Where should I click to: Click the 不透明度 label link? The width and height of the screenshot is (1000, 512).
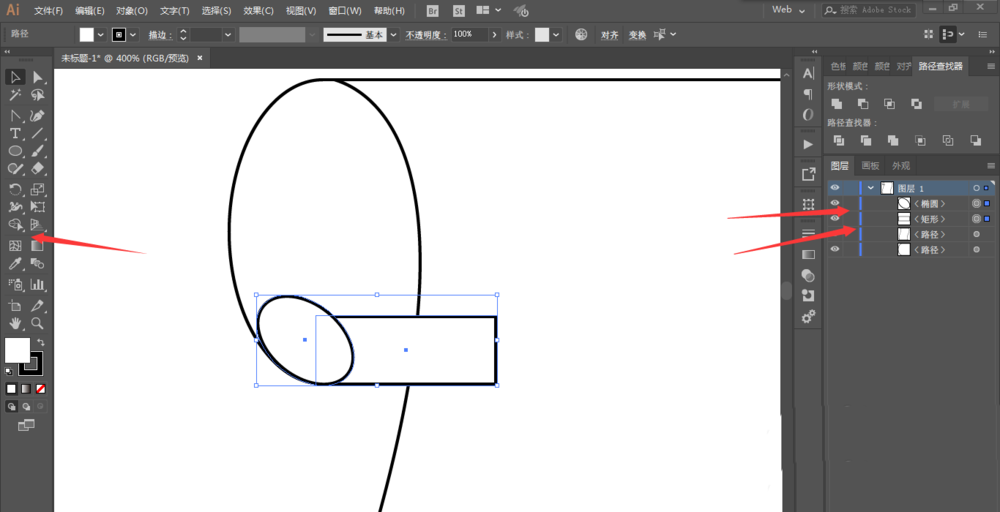pos(425,35)
